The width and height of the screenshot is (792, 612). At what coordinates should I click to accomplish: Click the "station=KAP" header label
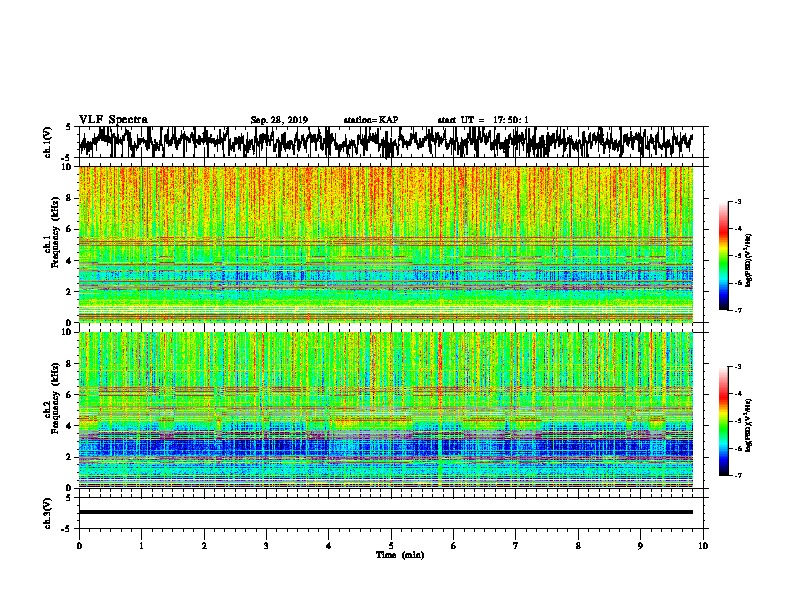pos(371,120)
